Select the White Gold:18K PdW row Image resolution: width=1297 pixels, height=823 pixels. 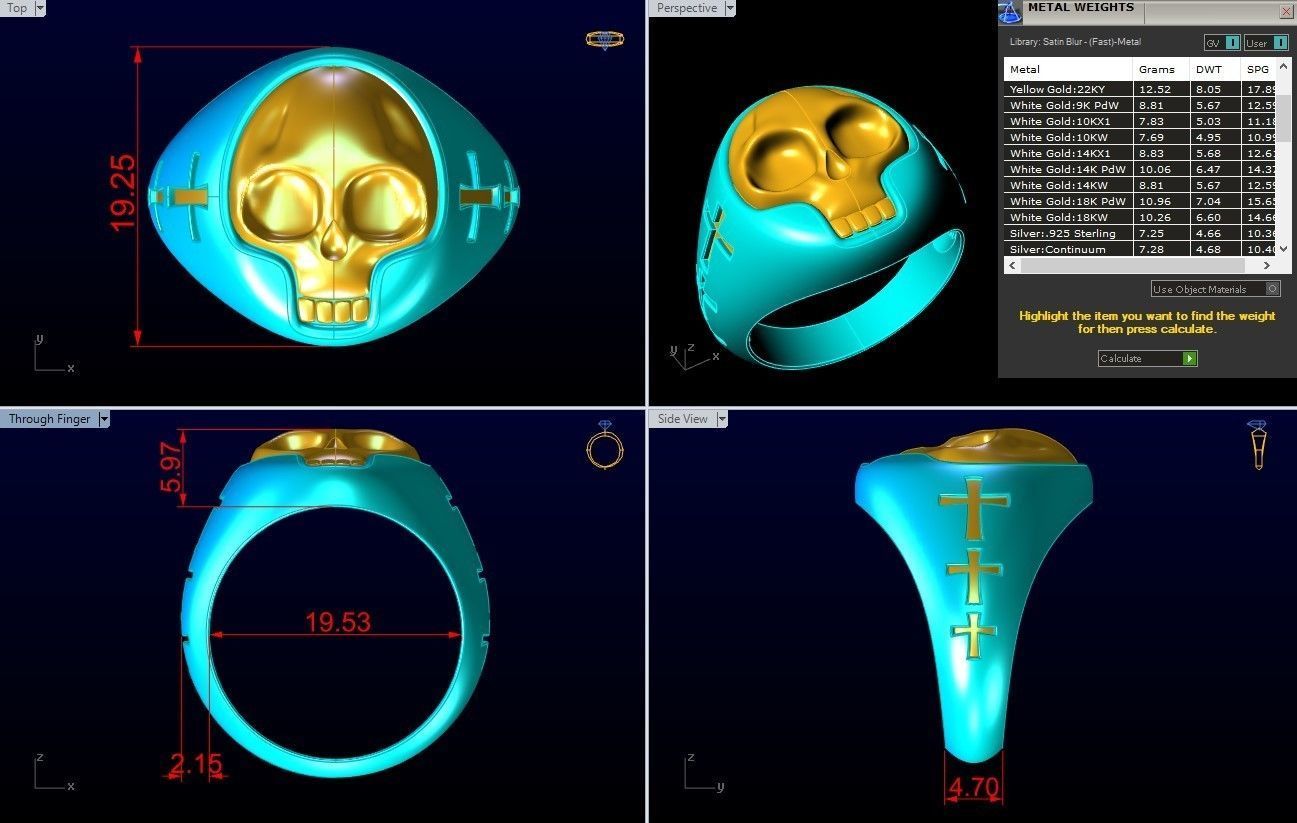coord(1141,201)
